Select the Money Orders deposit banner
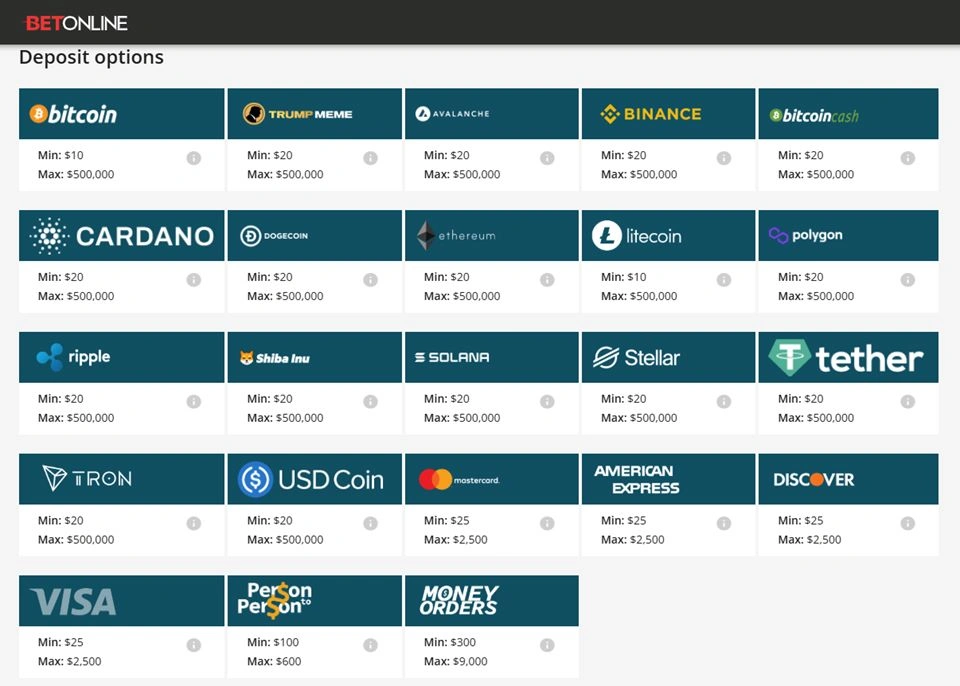The width and height of the screenshot is (960, 686). (x=492, y=601)
